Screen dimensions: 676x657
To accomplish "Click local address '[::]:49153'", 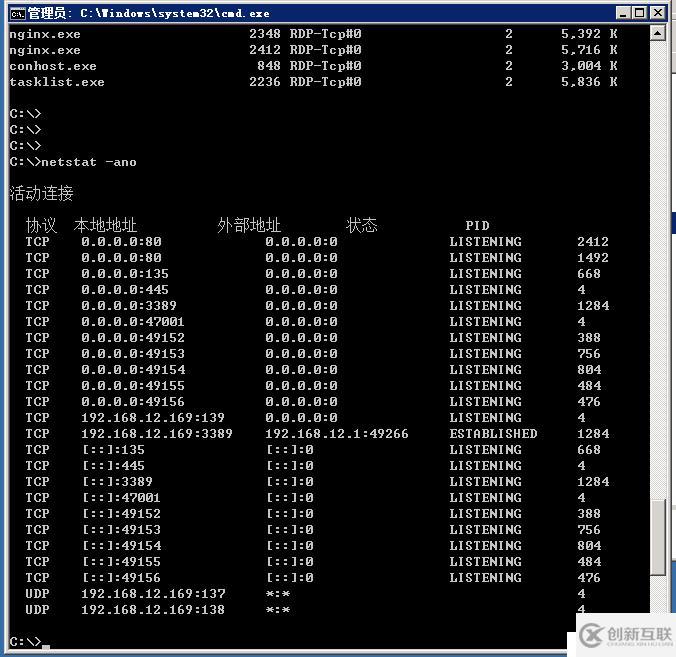I will [x=121, y=529].
